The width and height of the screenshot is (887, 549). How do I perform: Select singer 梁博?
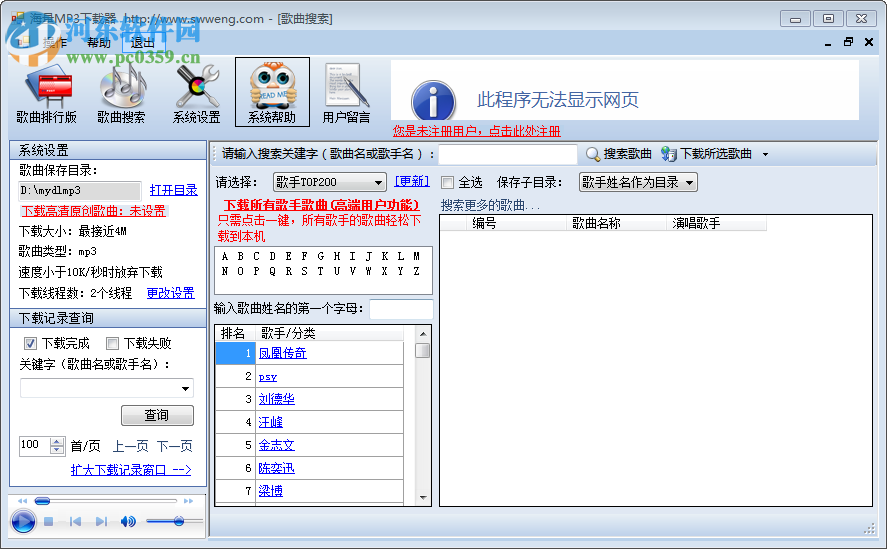click(x=270, y=491)
